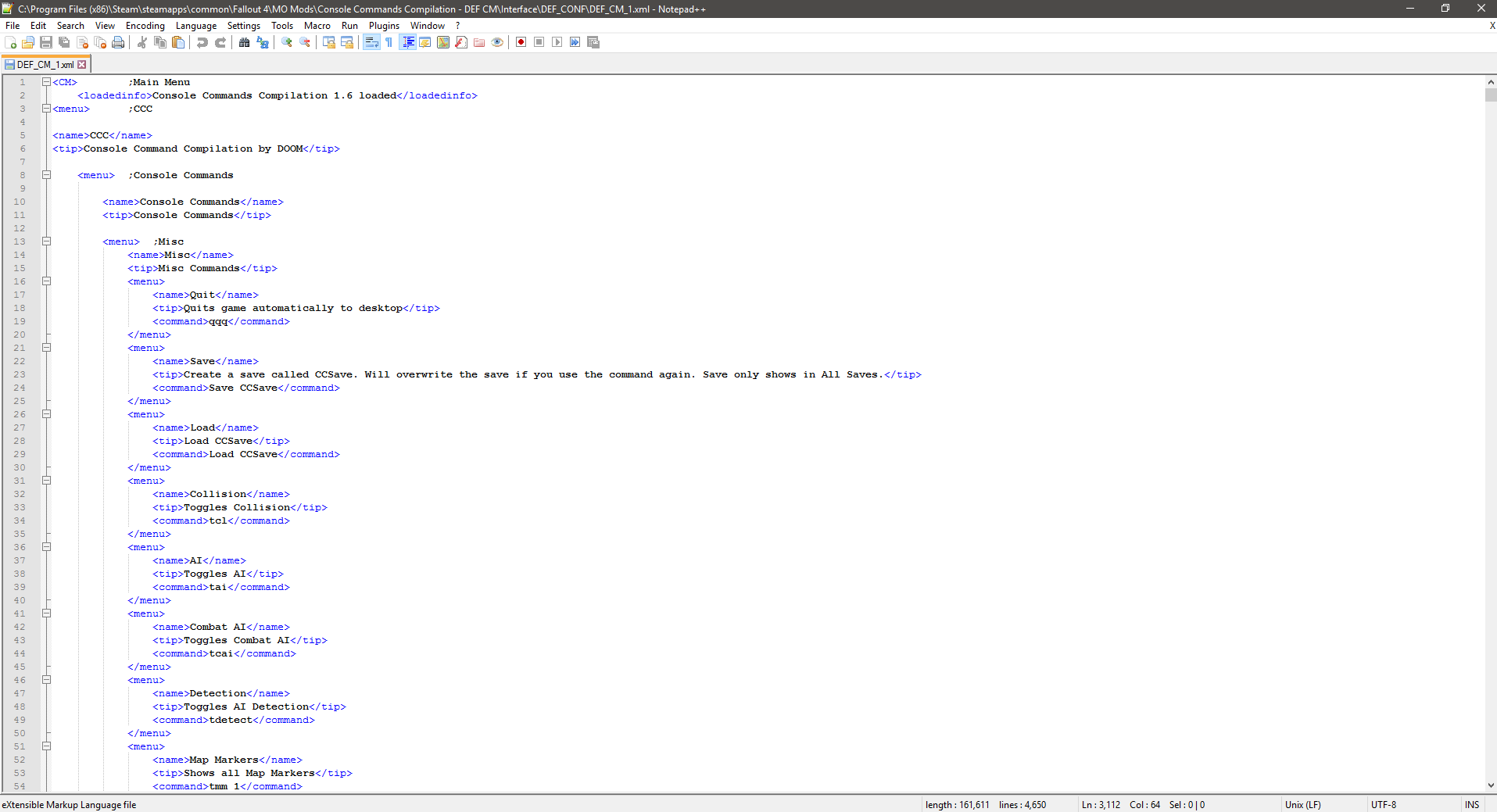Click the vertical scrollbar down arrow
The image size is (1497, 812).
(1490, 785)
